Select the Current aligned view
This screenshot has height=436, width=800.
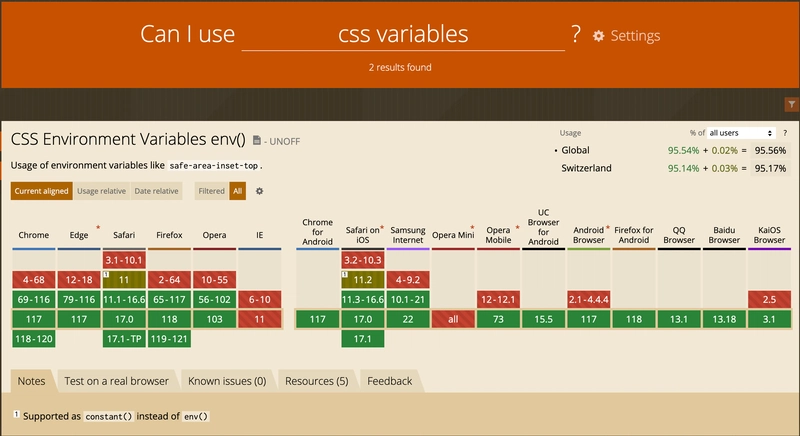(41, 191)
